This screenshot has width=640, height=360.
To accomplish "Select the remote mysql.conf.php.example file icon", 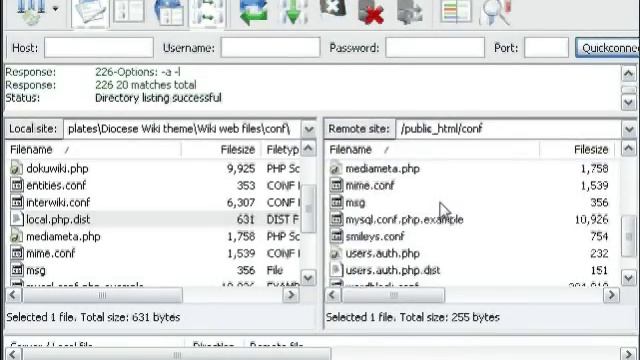I will 336,219.
